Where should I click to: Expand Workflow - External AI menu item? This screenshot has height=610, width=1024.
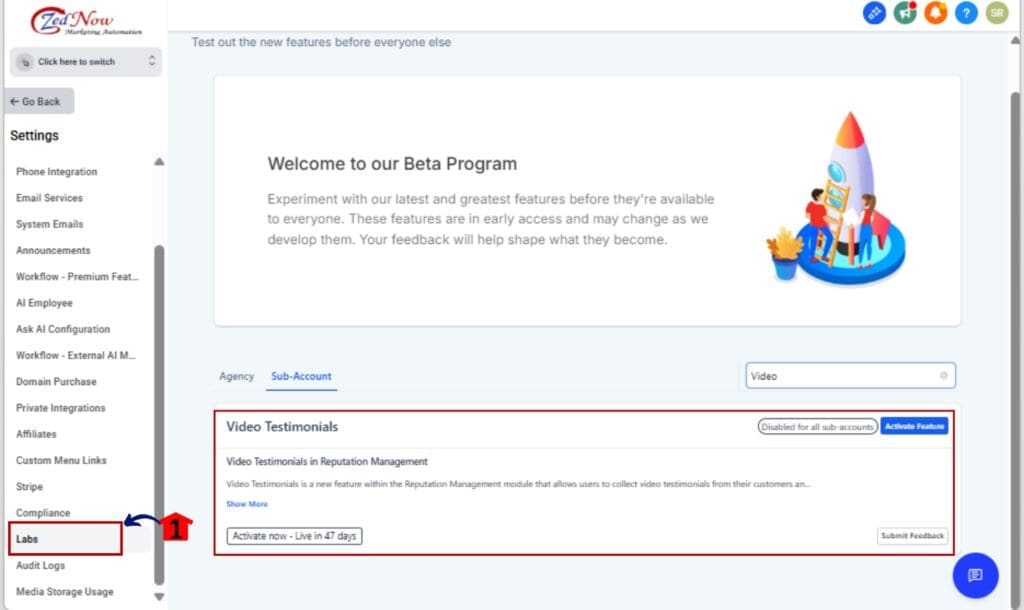coord(76,355)
